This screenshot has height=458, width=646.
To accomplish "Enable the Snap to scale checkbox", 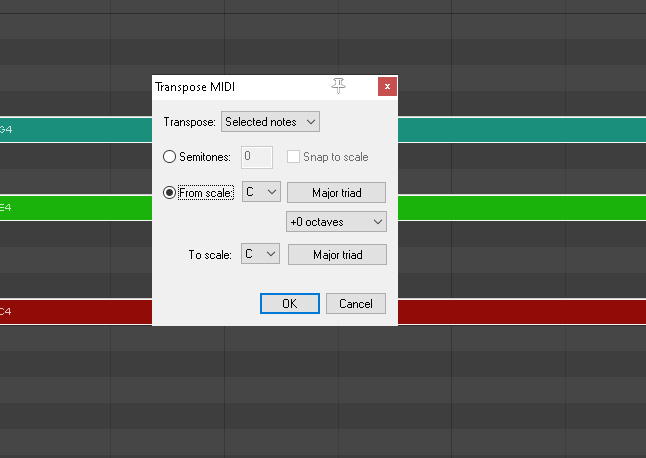I will tap(293, 157).
